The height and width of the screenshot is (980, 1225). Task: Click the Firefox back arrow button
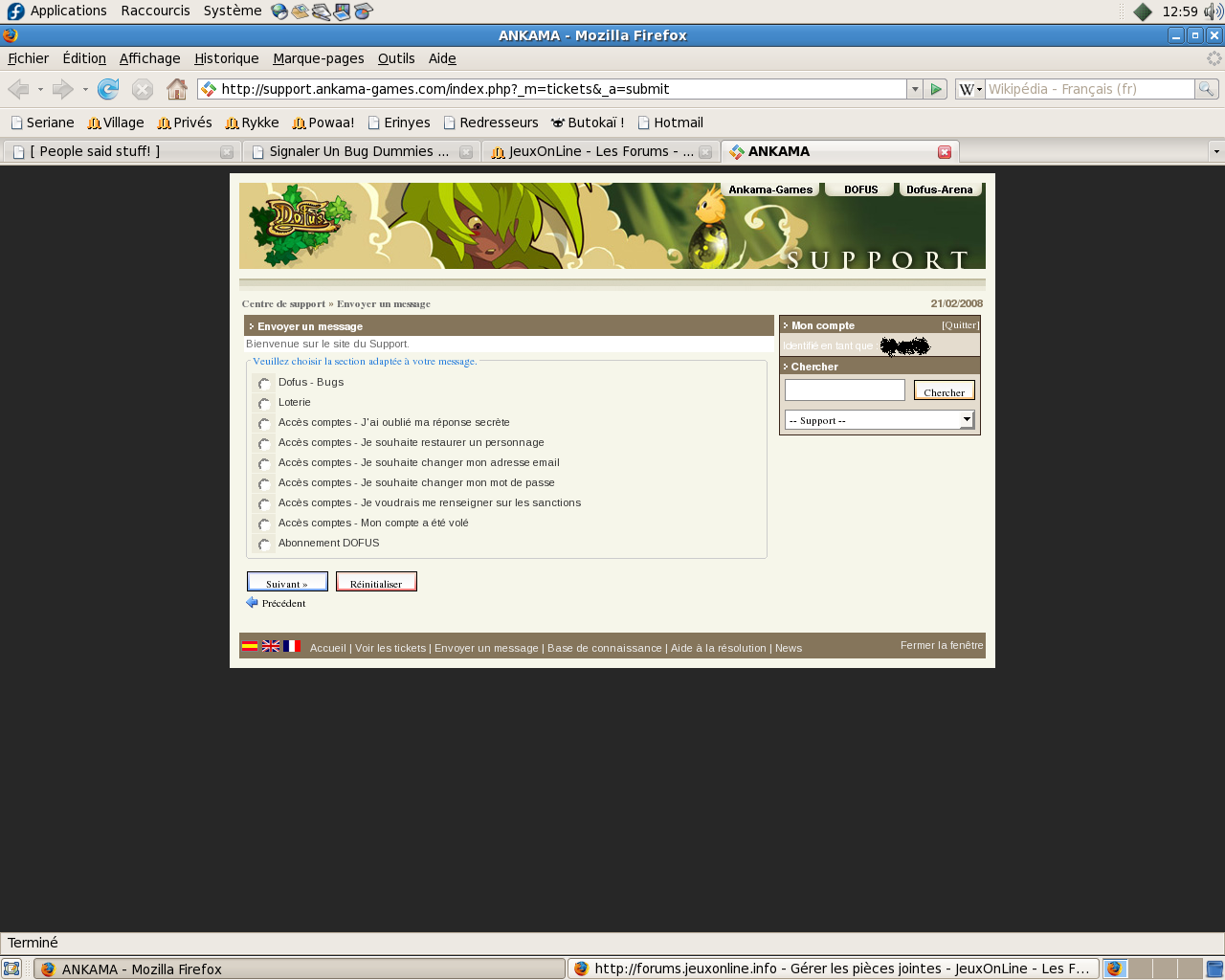(18, 89)
